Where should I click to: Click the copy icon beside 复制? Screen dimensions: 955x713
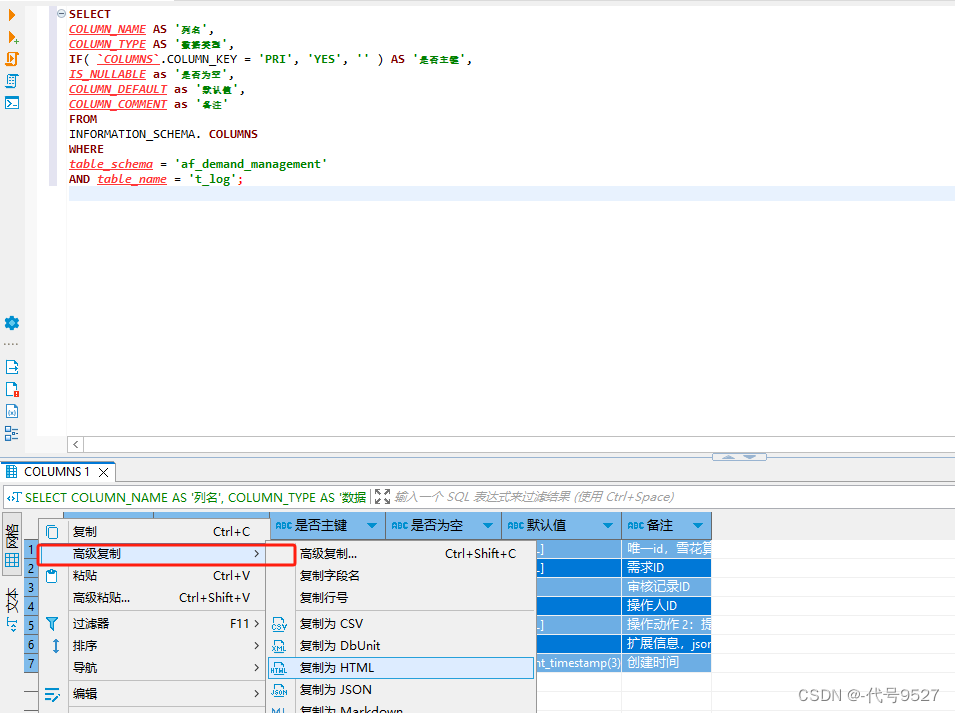[52, 532]
